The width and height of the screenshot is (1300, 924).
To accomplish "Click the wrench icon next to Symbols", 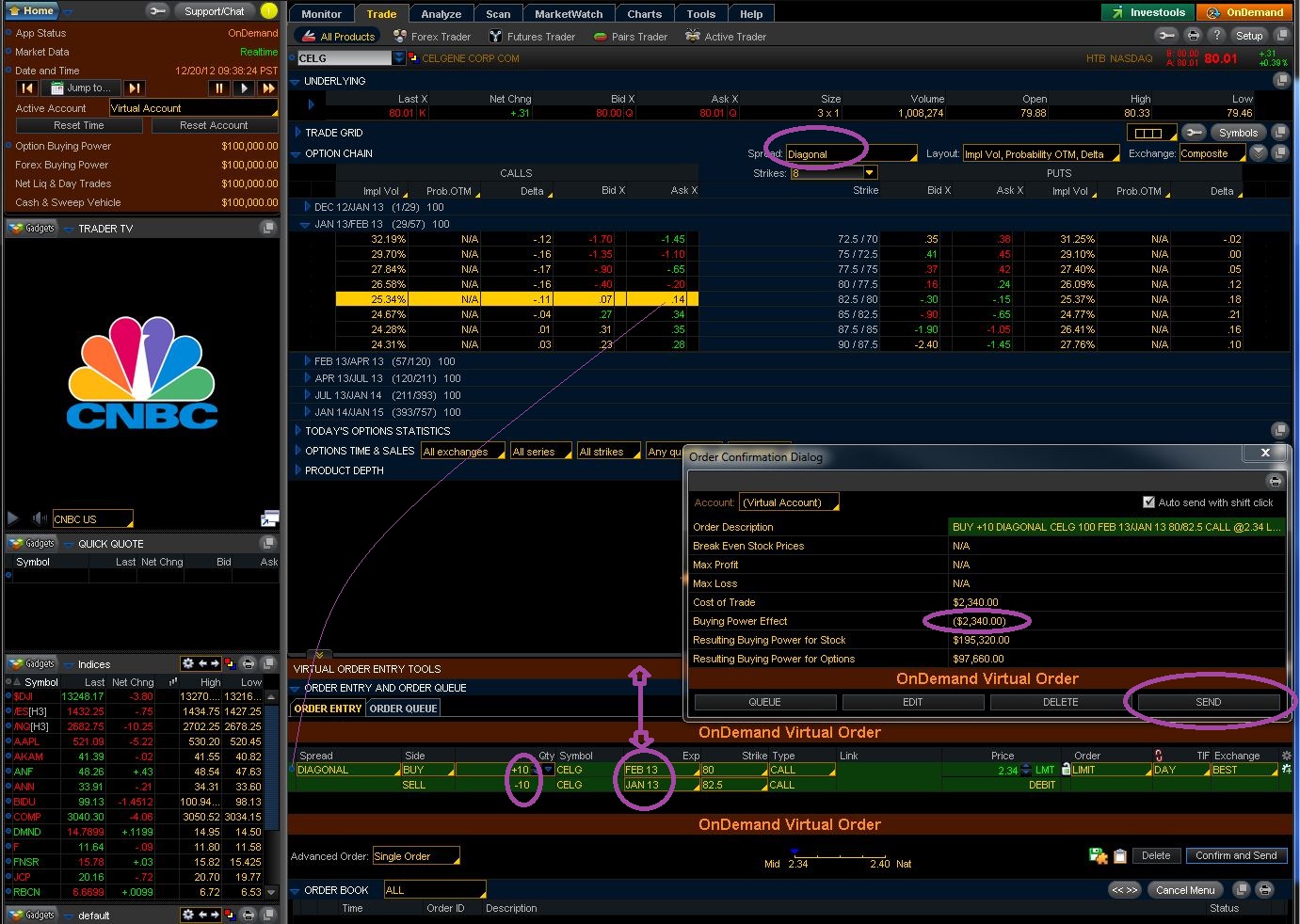I will coord(1194,133).
